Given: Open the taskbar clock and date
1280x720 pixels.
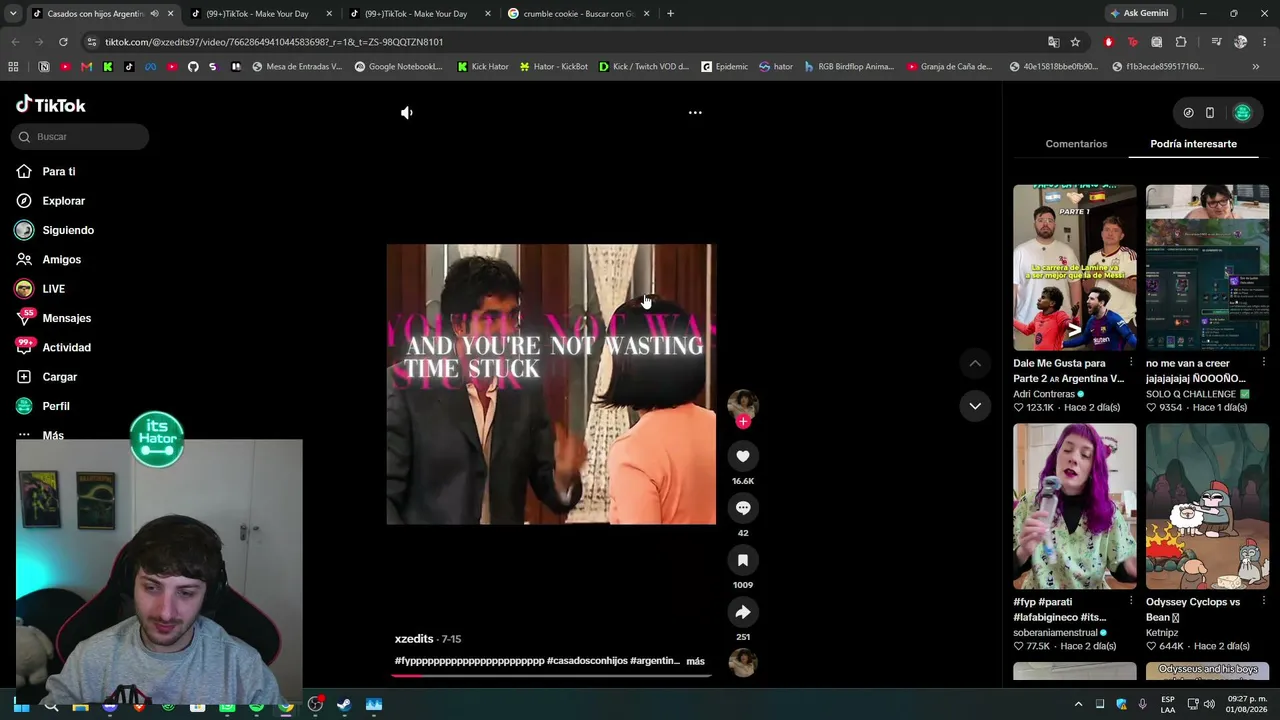Looking at the screenshot, I should point(1247,704).
